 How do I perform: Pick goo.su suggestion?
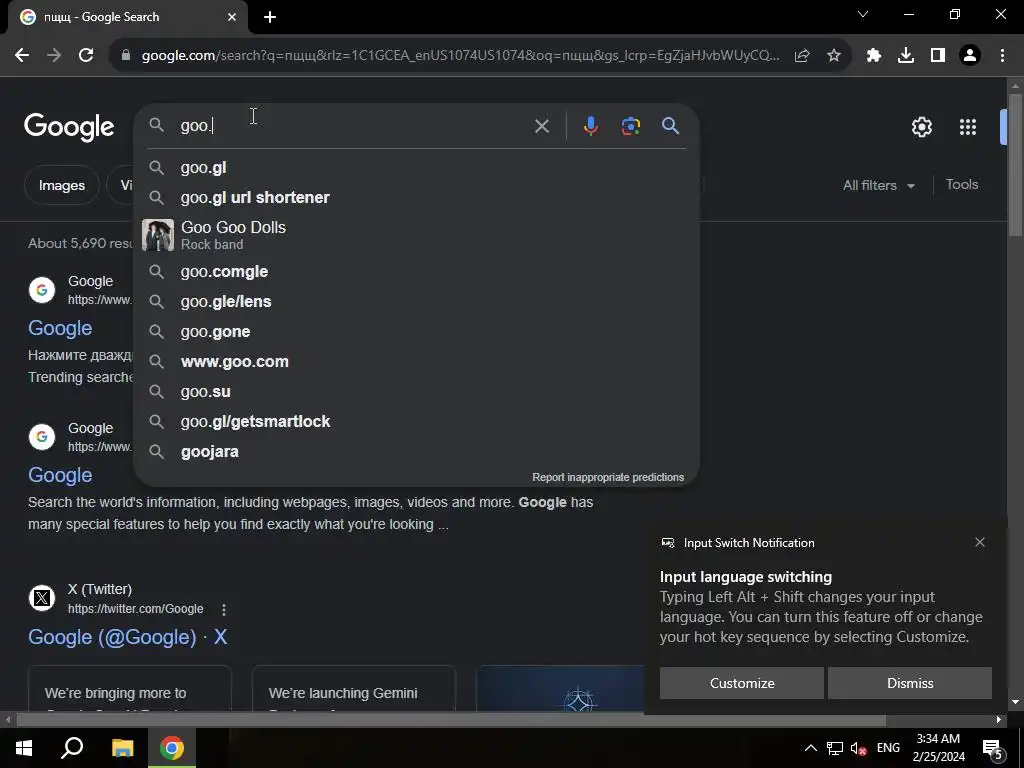[x=416, y=392]
